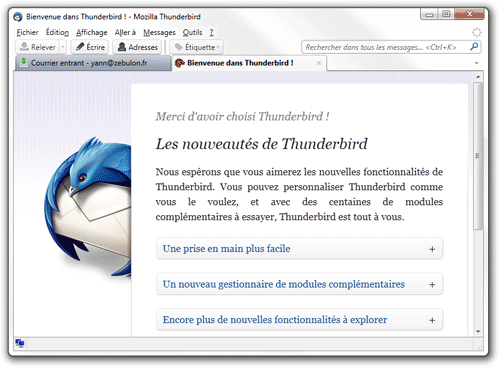Click the magnifying glass search icon
500x368 pixels.
click(474, 47)
